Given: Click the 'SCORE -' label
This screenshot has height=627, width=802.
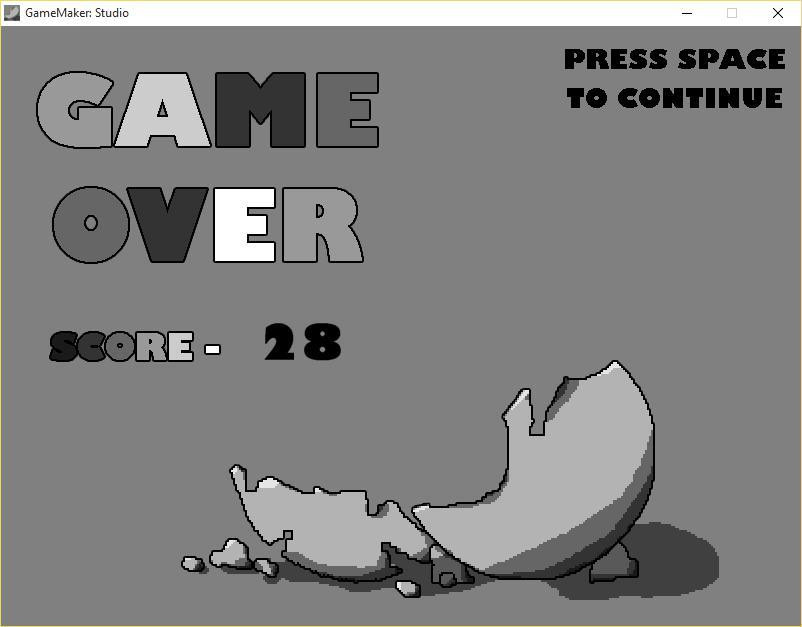Looking at the screenshot, I should point(135,346).
